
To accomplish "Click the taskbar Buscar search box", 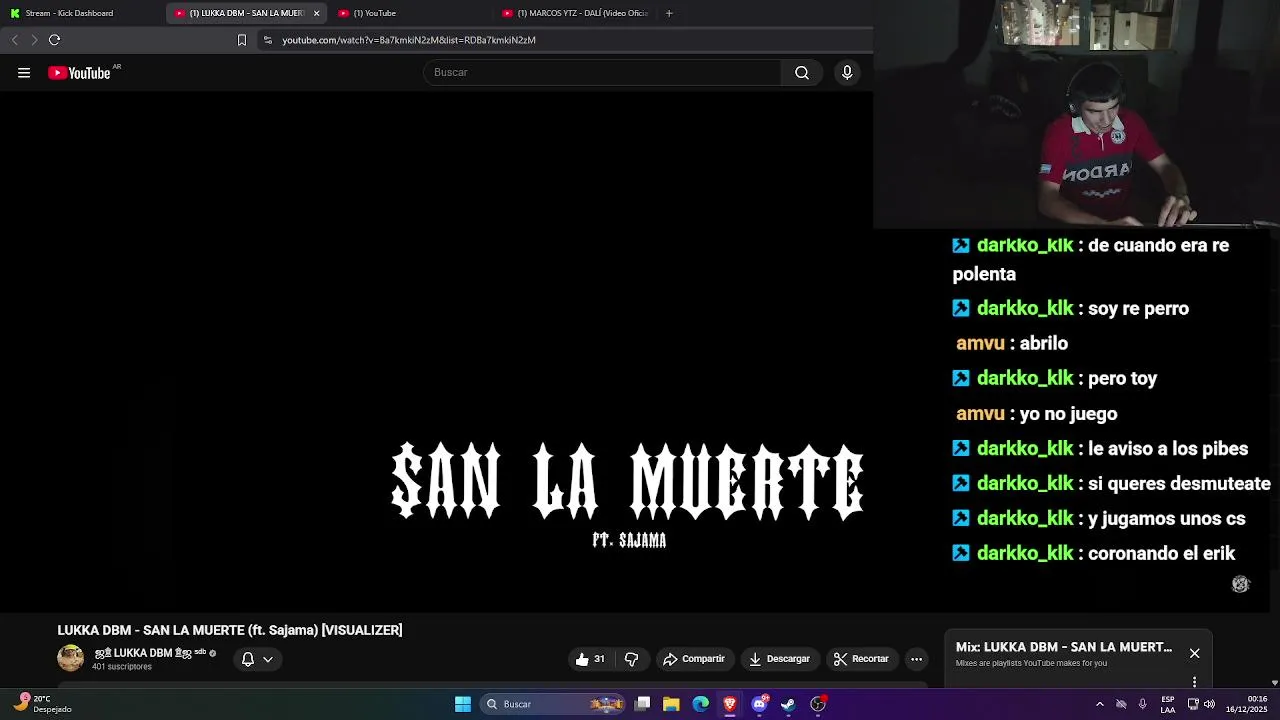I will (553, 704).
